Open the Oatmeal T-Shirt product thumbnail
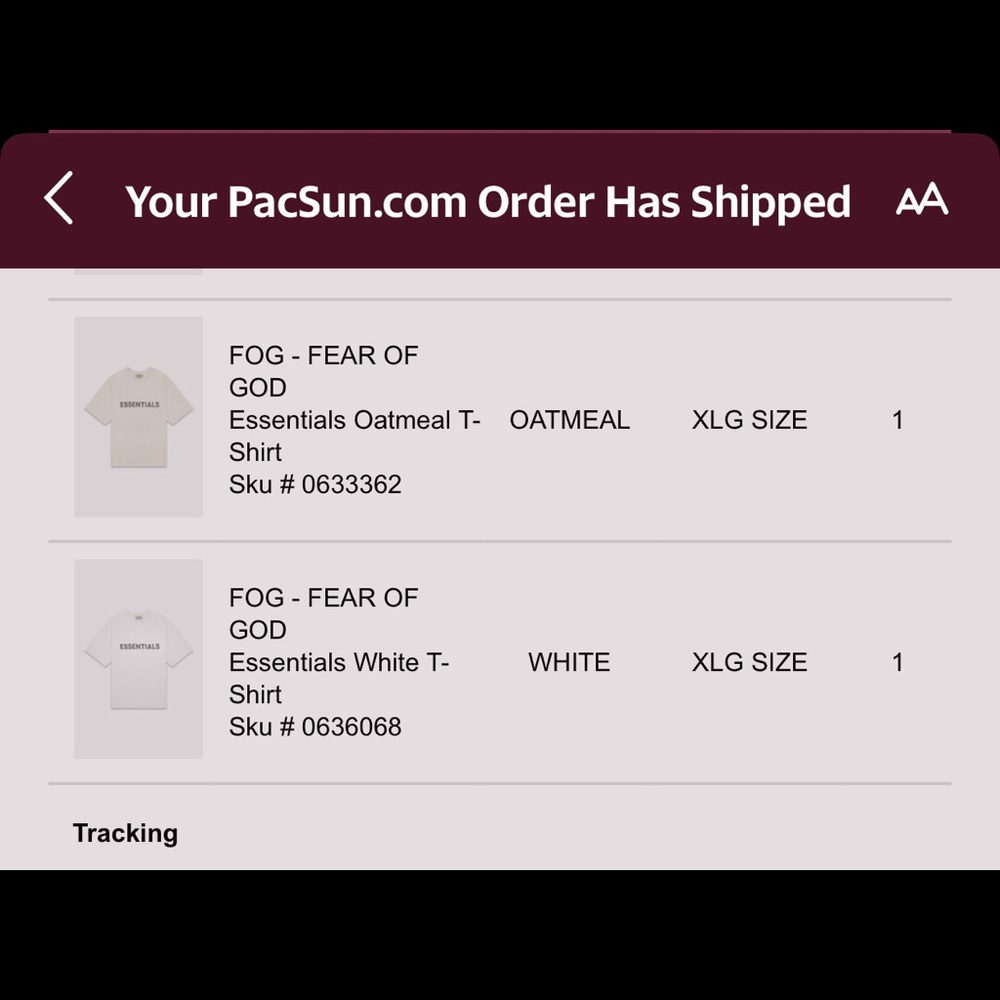1000x1000 pixels. point(138,416)
